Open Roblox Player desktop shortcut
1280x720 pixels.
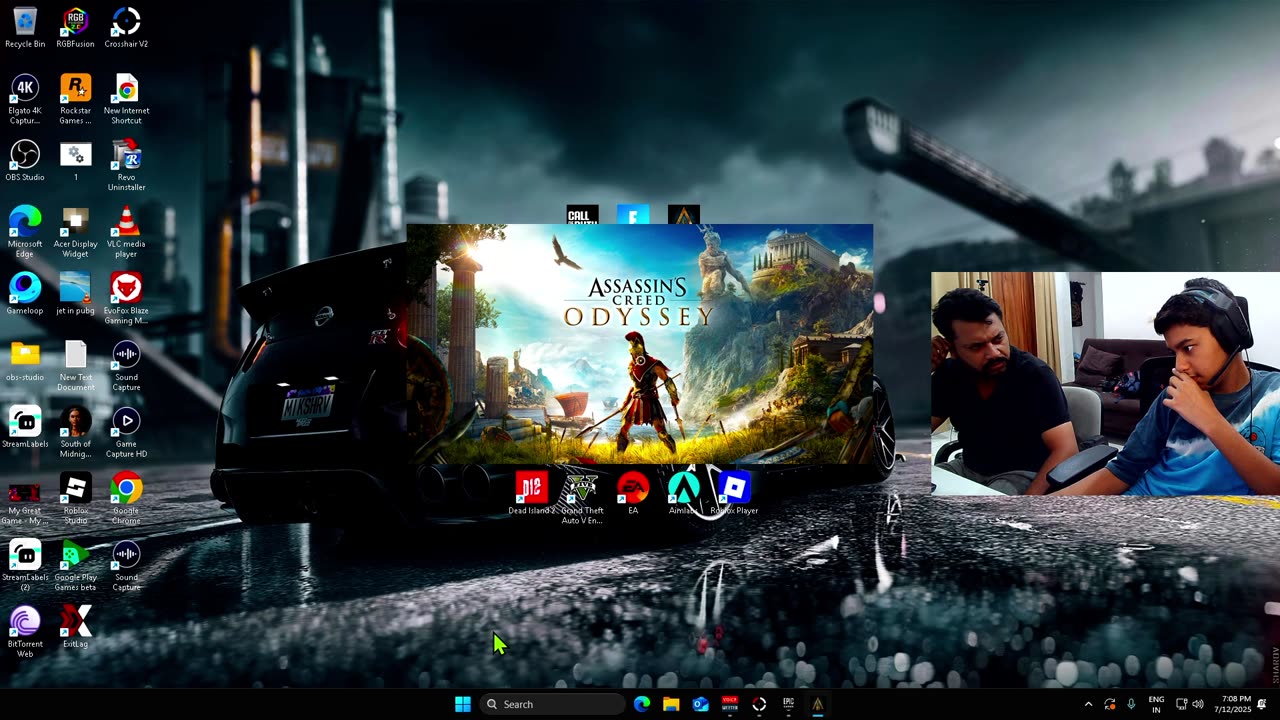click(734, 494)
